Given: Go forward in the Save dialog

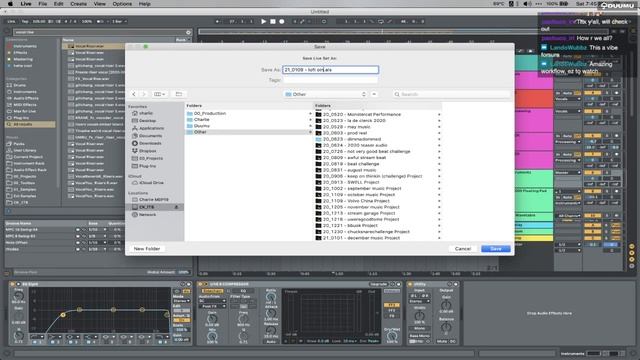Looking at the screenshot, I should coord(144,94).
